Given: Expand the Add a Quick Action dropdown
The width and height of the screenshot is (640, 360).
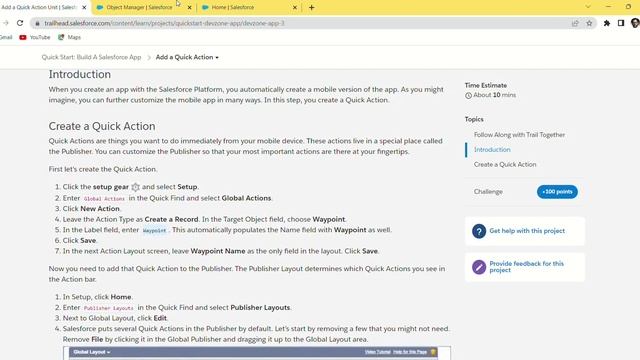Looking at the screenshot, I should [187, 57].
